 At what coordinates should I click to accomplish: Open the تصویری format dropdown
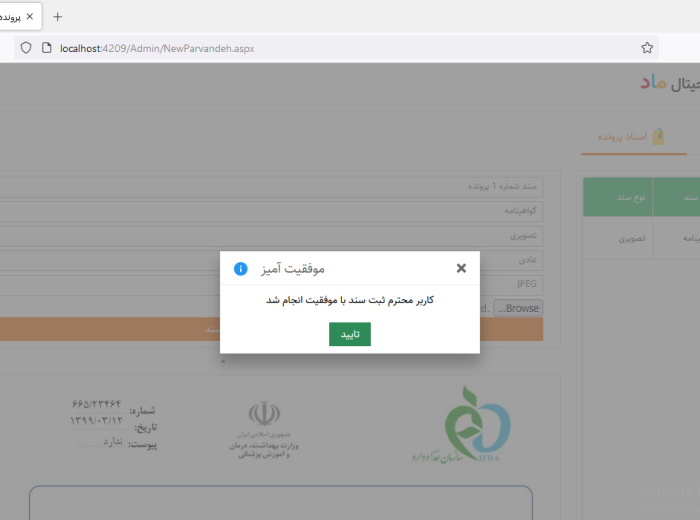(x=270, y=235)
